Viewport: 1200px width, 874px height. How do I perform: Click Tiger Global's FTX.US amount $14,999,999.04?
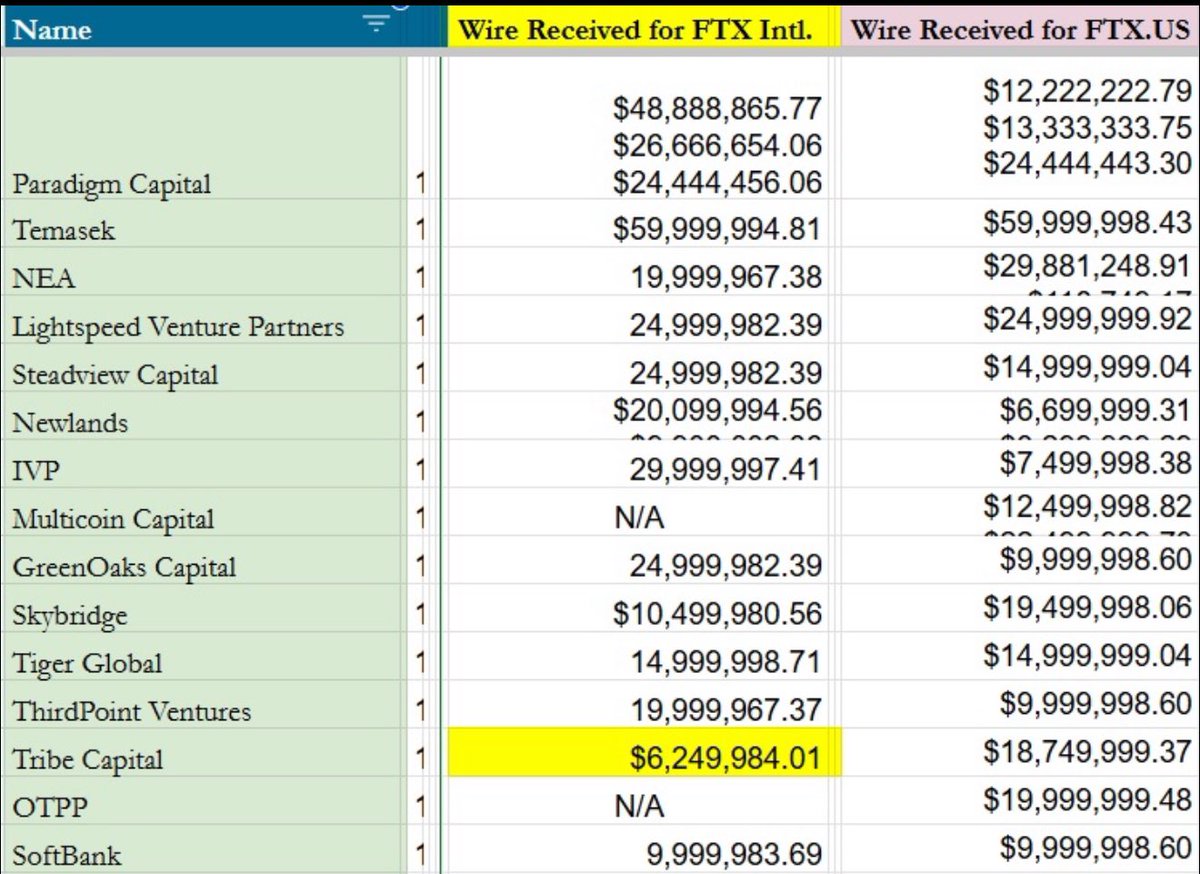tap(1087, 654)
